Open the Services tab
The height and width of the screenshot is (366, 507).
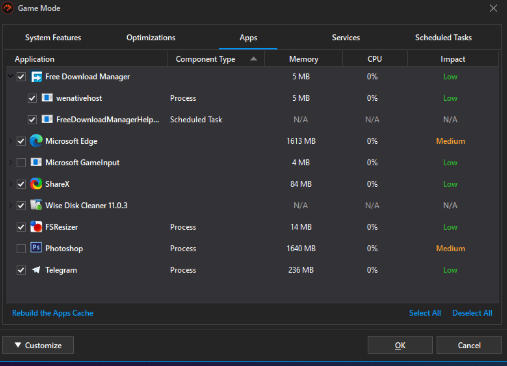click(346, 37)
